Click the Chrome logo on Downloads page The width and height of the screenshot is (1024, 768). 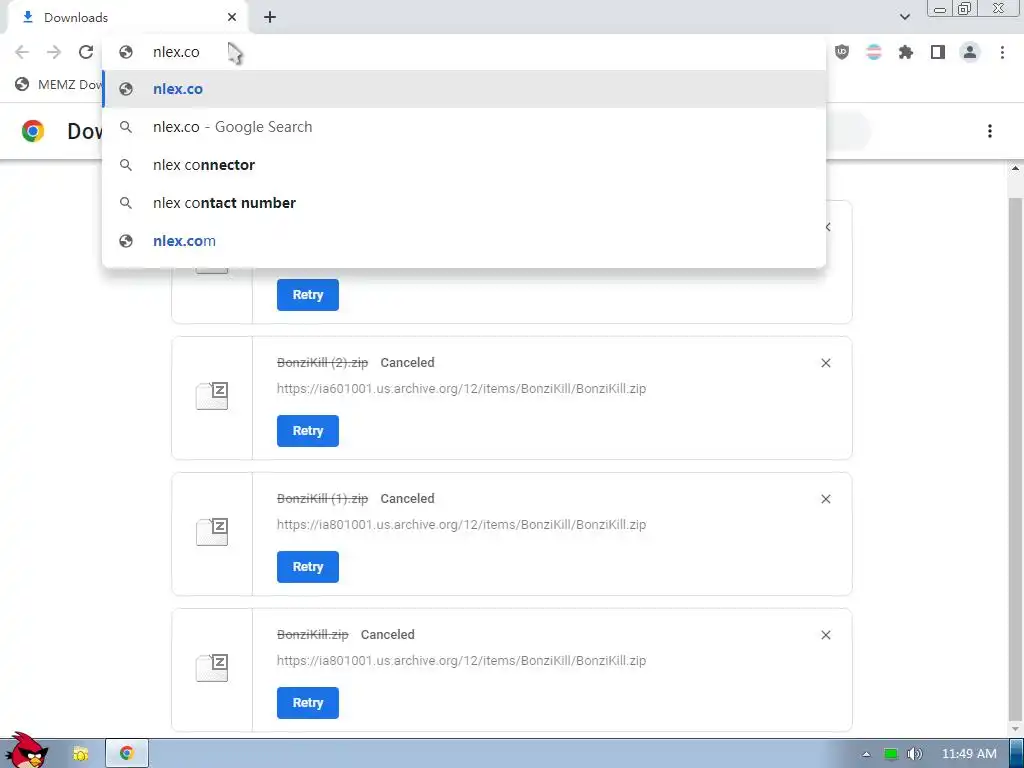pos(33,131)
